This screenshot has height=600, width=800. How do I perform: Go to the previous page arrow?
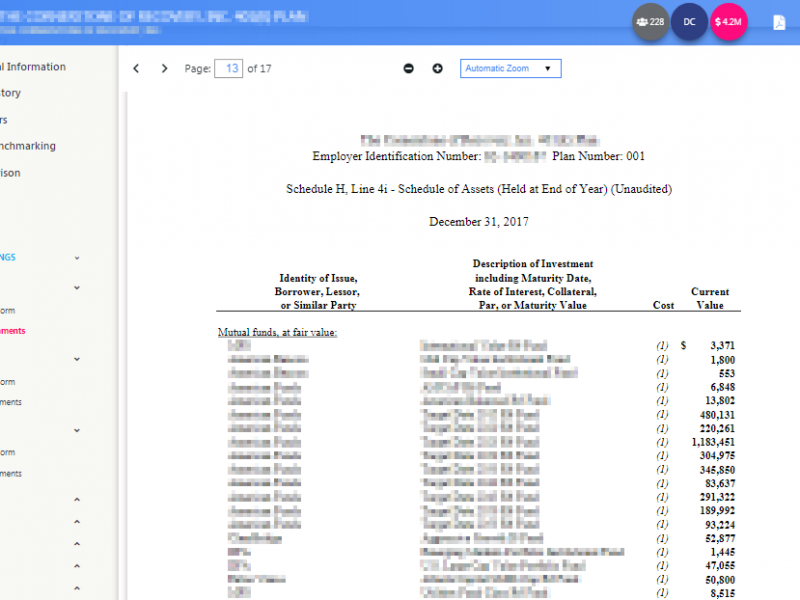point(136,69)
